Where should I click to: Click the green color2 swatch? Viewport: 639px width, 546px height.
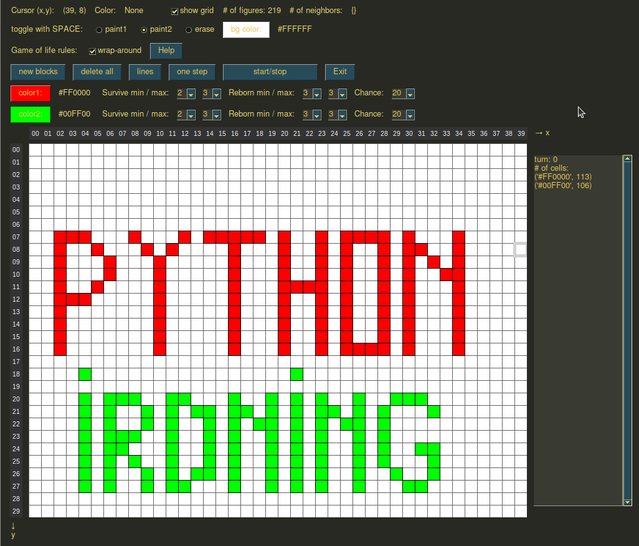click(31, 114)
